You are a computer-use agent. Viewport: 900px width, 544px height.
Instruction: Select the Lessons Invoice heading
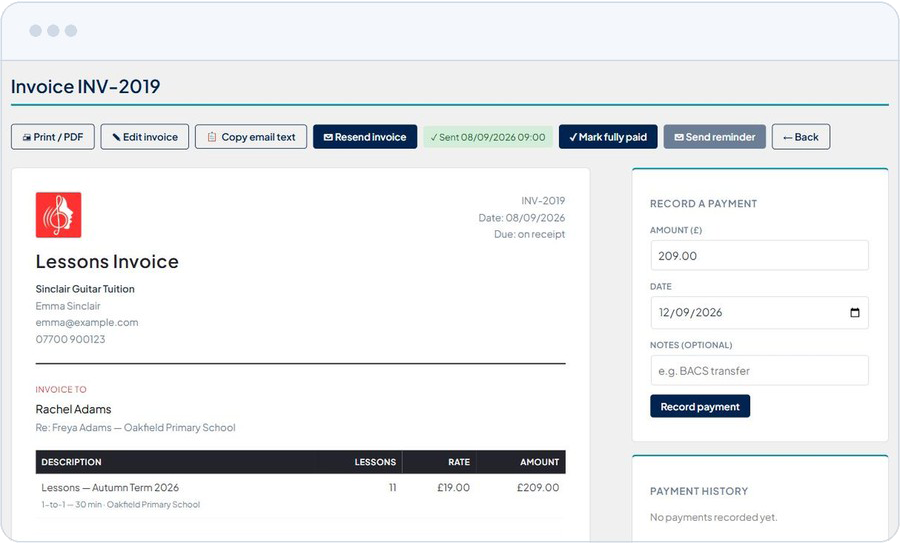pos(107,262)
